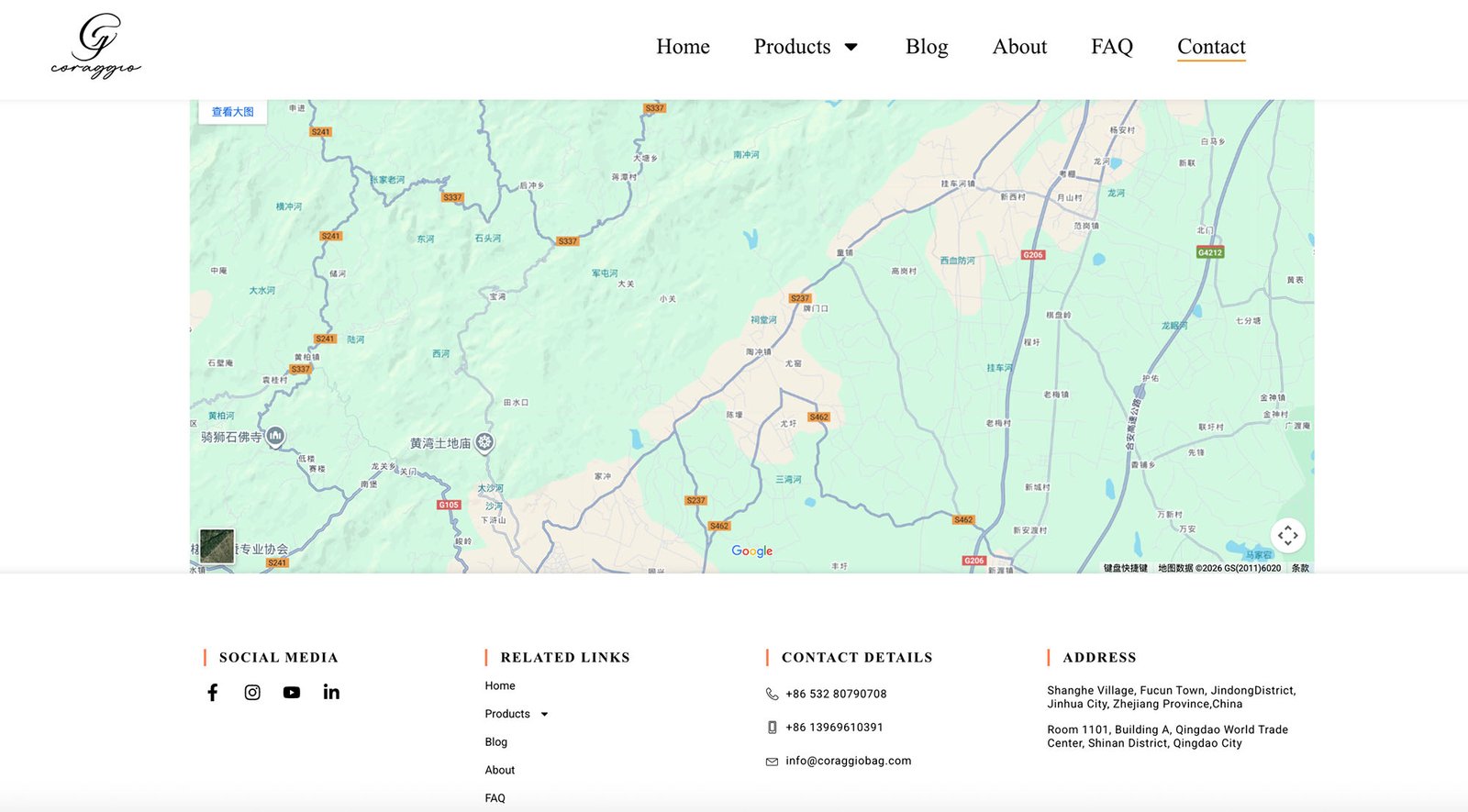1468x812 pixels.
Task: Click the 黄湾土地庙 map marker
Action: tap(484, 442)
